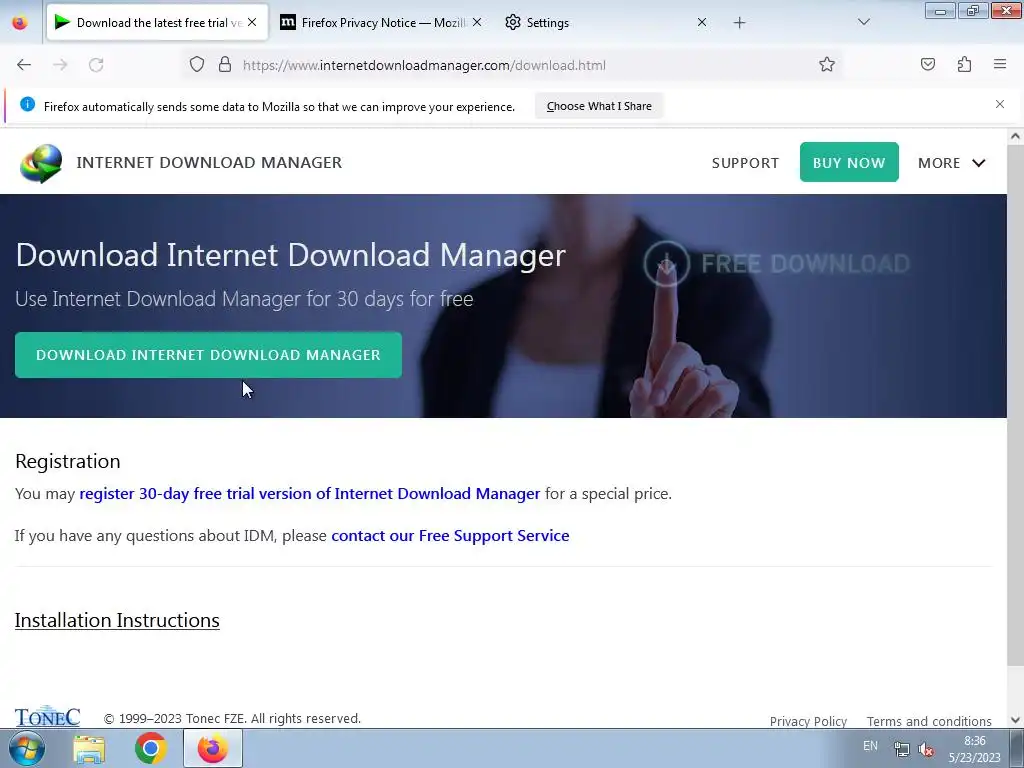View site security via padlock icon
The image size is (1024, 768).
pos(225,65)
